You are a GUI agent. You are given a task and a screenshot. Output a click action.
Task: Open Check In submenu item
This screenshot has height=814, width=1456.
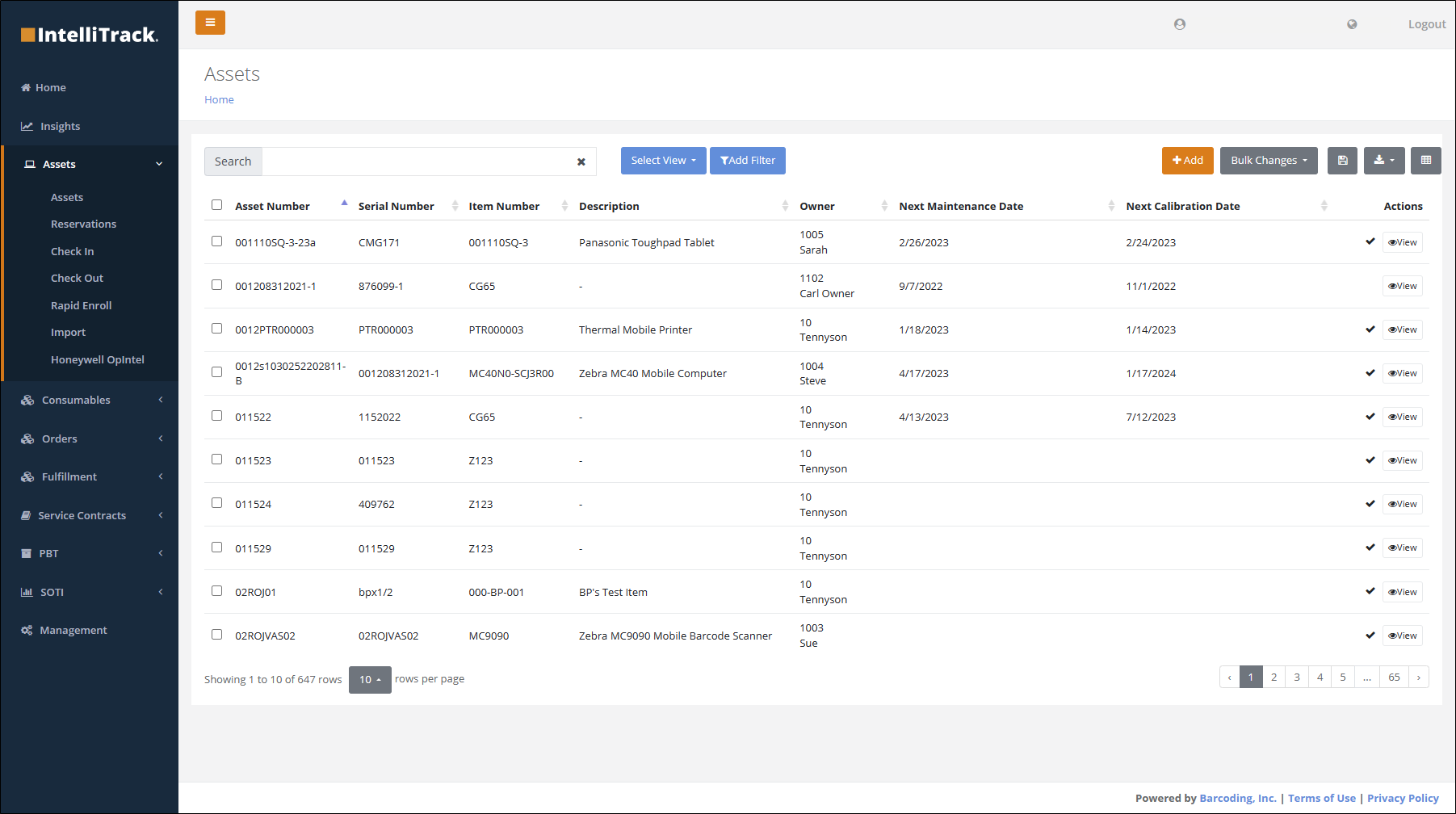tap(72, 251)
